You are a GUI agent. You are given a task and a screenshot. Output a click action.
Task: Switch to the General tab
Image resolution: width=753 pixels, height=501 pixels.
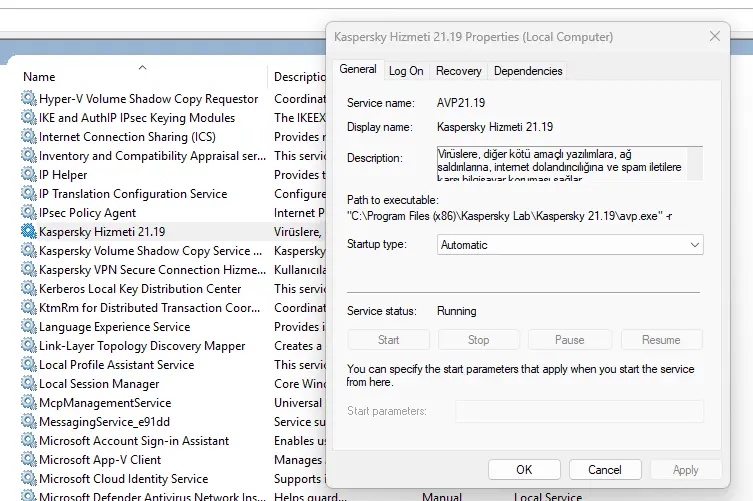(358, 69)
